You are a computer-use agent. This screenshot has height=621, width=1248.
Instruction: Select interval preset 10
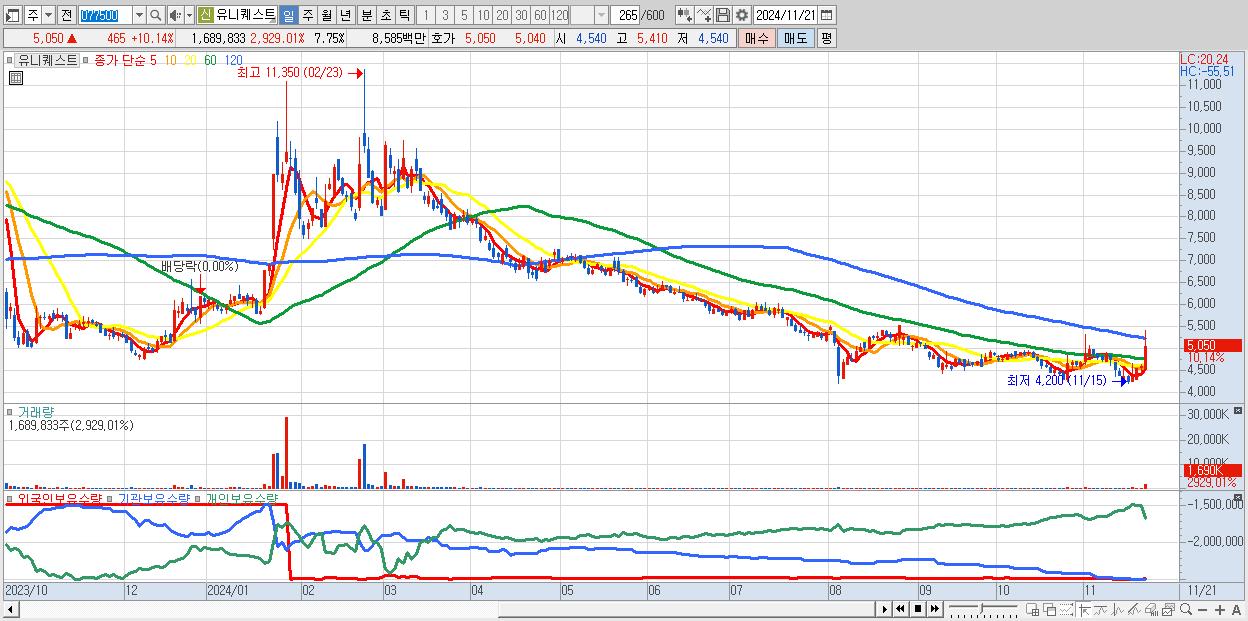483,15
